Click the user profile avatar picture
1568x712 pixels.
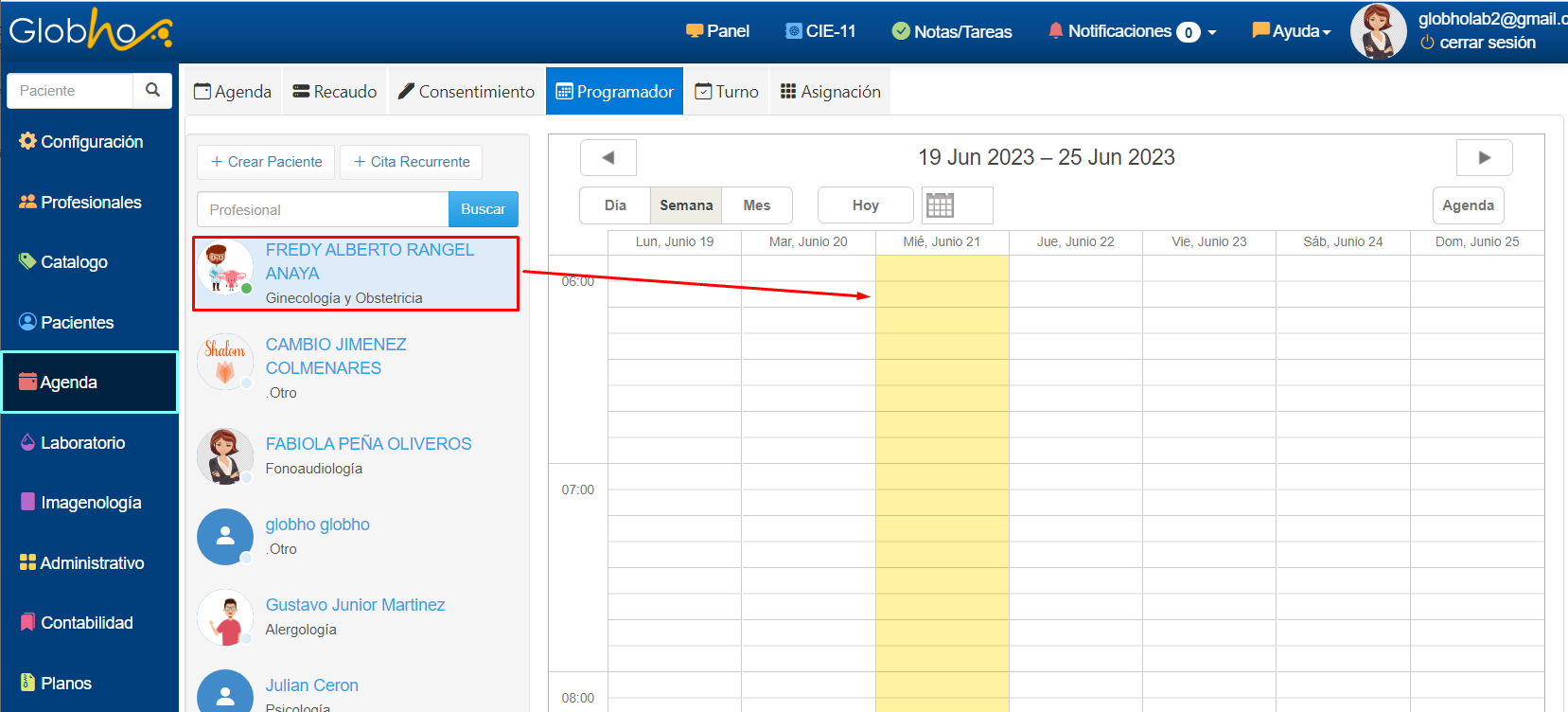tap(1378, 31)
